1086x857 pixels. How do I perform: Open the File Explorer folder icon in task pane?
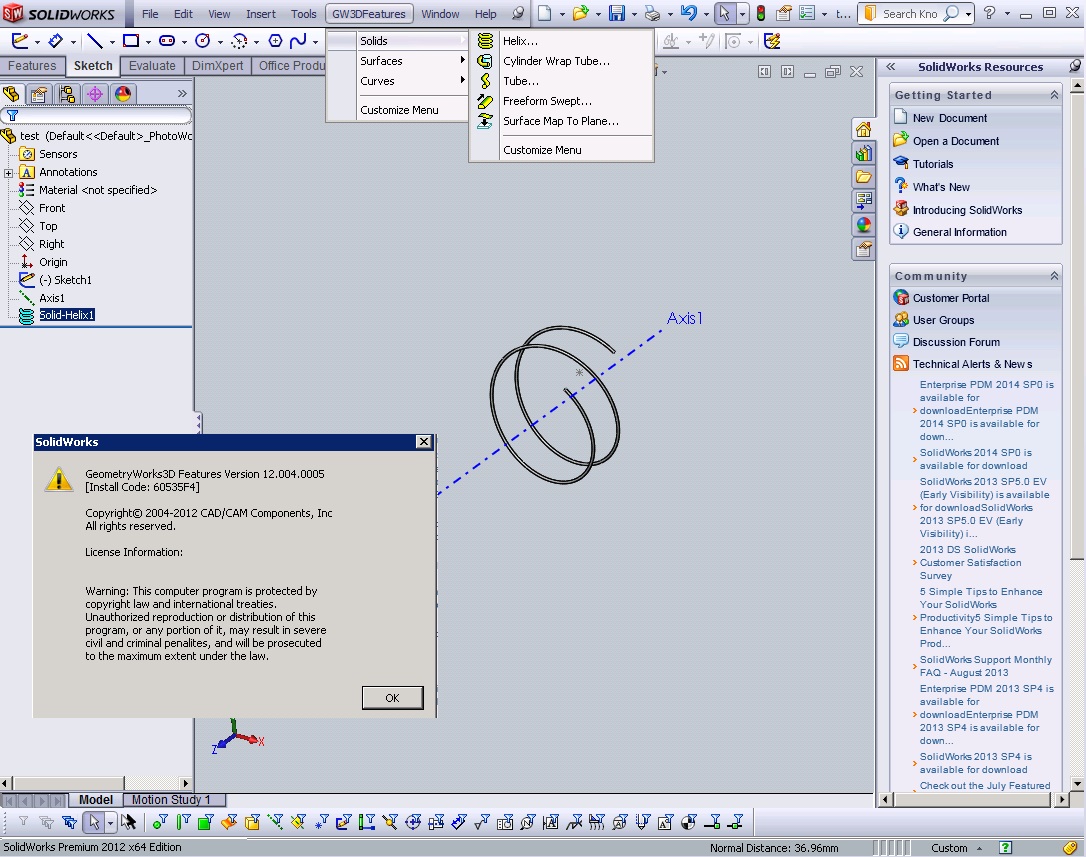(x=863, y=177)
